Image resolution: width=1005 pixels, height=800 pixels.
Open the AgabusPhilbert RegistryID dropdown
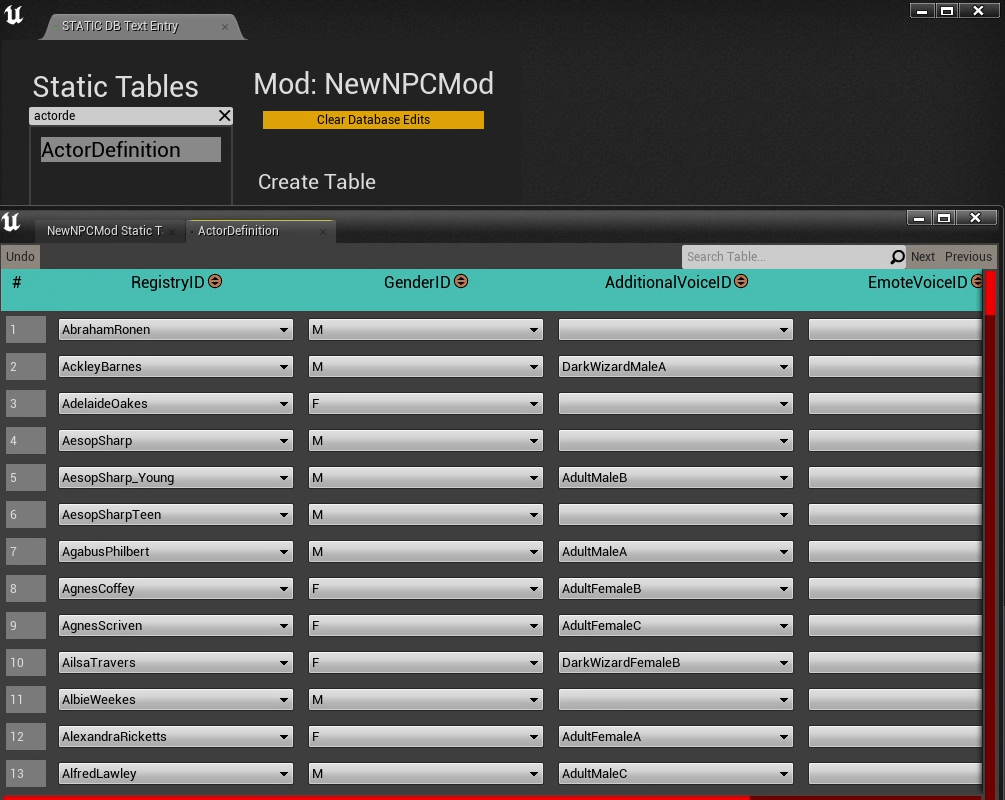click(176, 551)
